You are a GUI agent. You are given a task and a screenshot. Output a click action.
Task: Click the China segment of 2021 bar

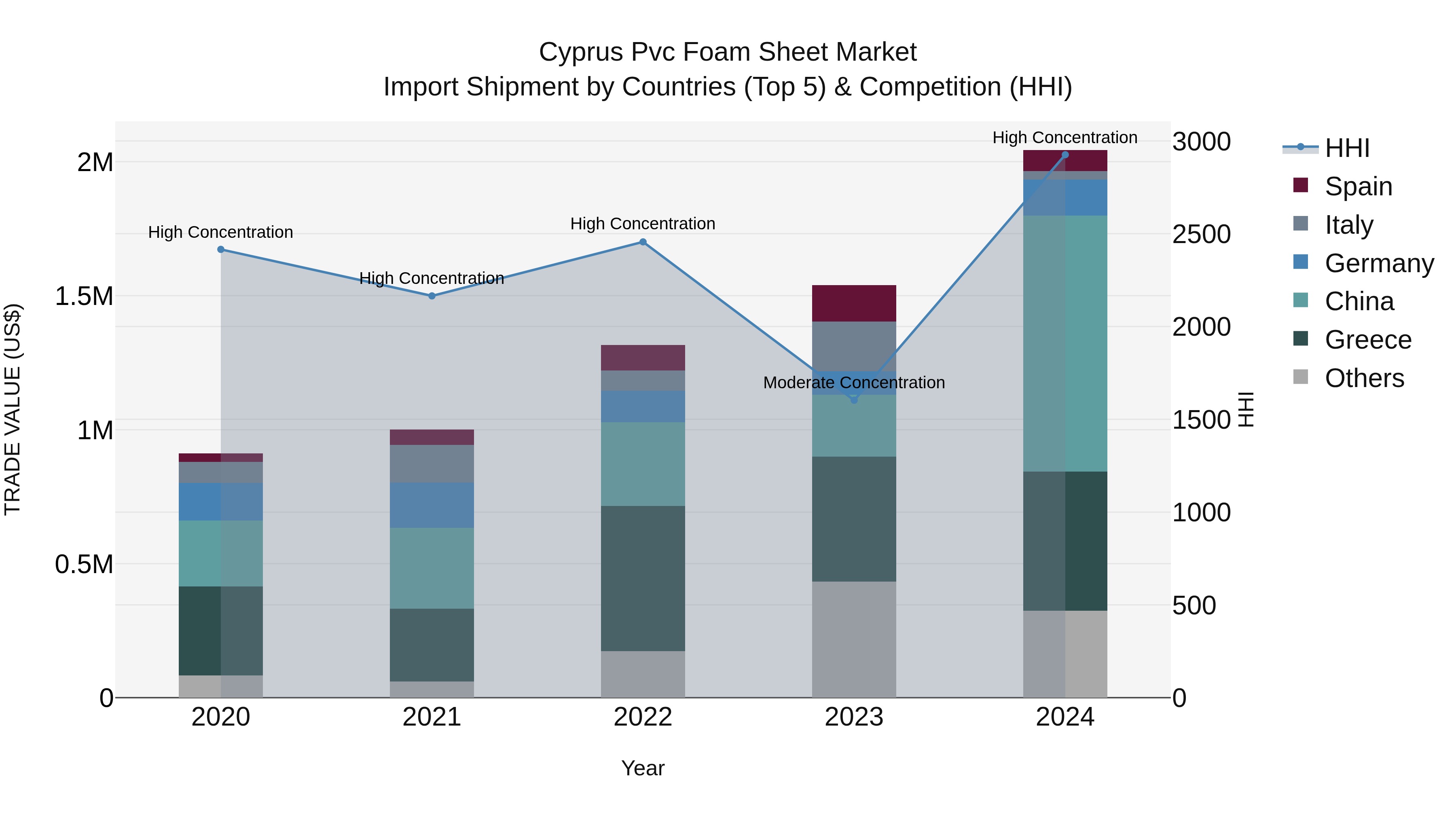point(432,568)
